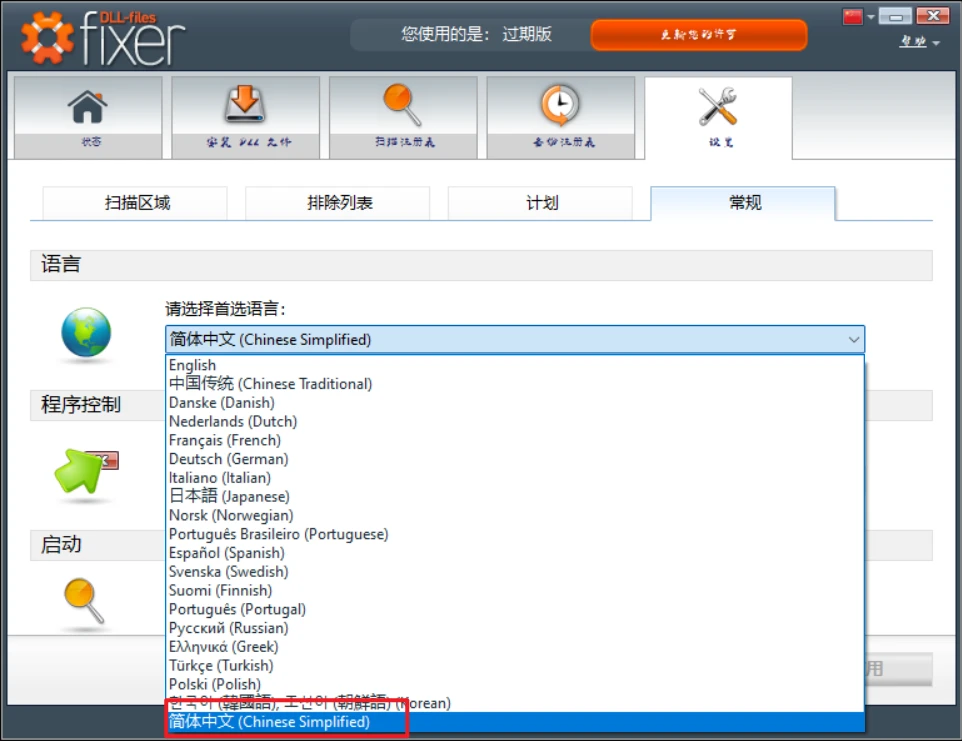Select English from the language list
The image size is (962, 741).
click(192, 365)
